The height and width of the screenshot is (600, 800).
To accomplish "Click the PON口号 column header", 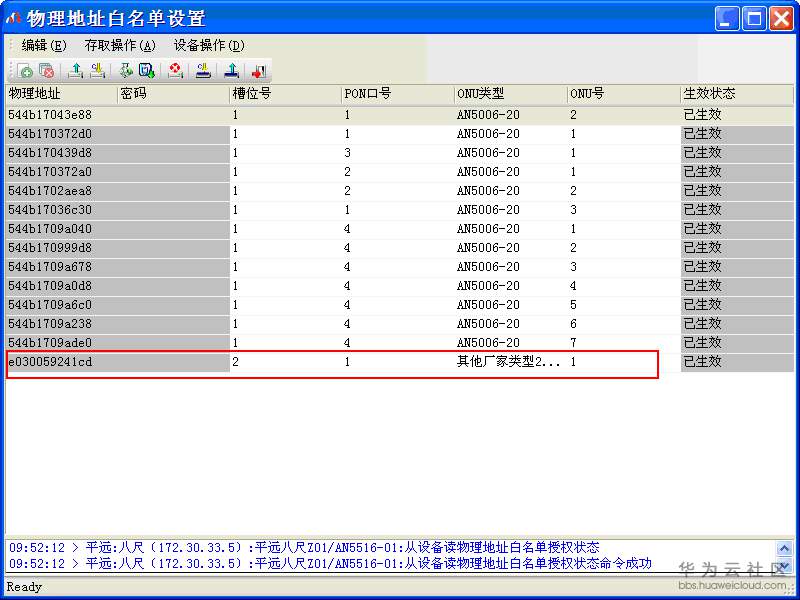I will coord(398,94).
